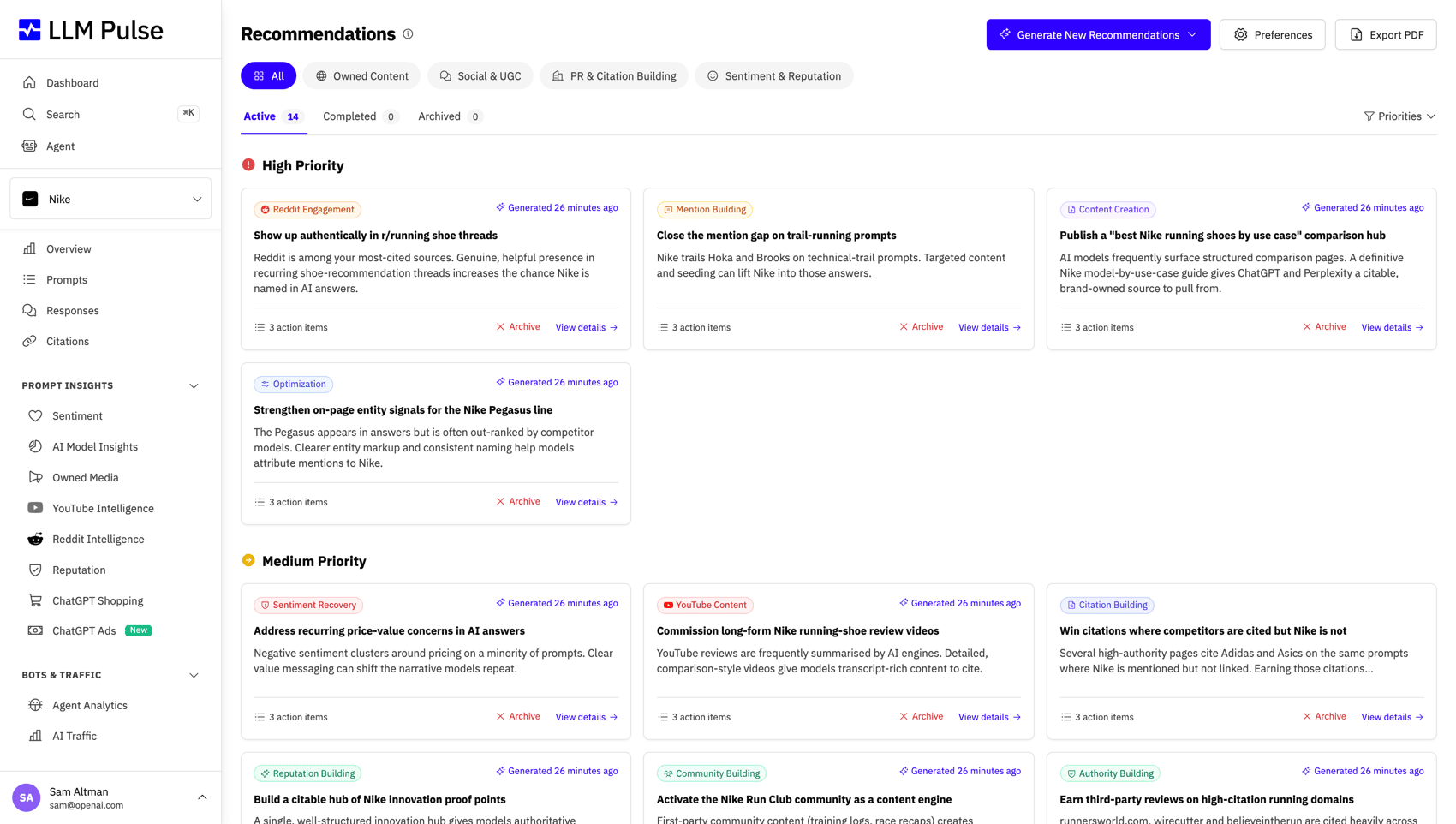Click the YouTube Content tag
This screenshot has height=824, width=1456.
tap(705, 606)
